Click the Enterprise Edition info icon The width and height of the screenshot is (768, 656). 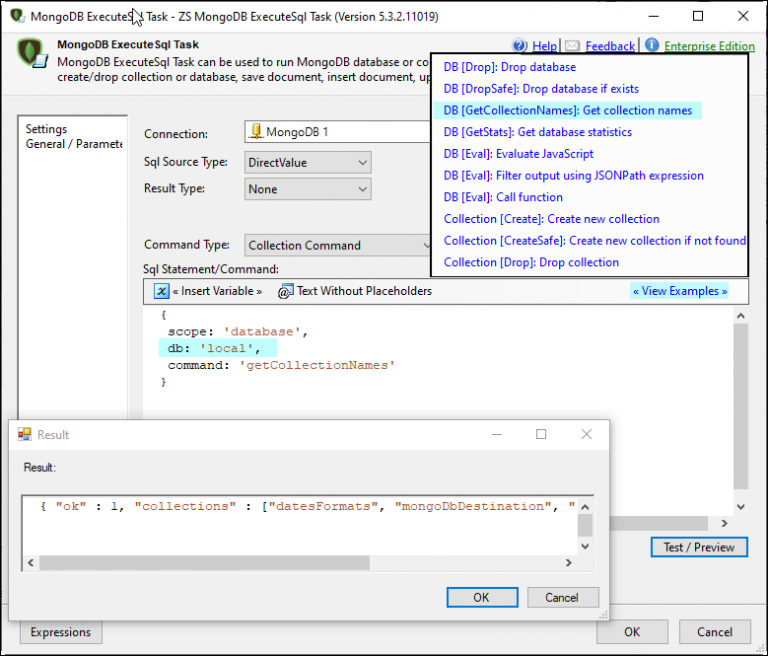pyautogui.click(x=652, y=46)
